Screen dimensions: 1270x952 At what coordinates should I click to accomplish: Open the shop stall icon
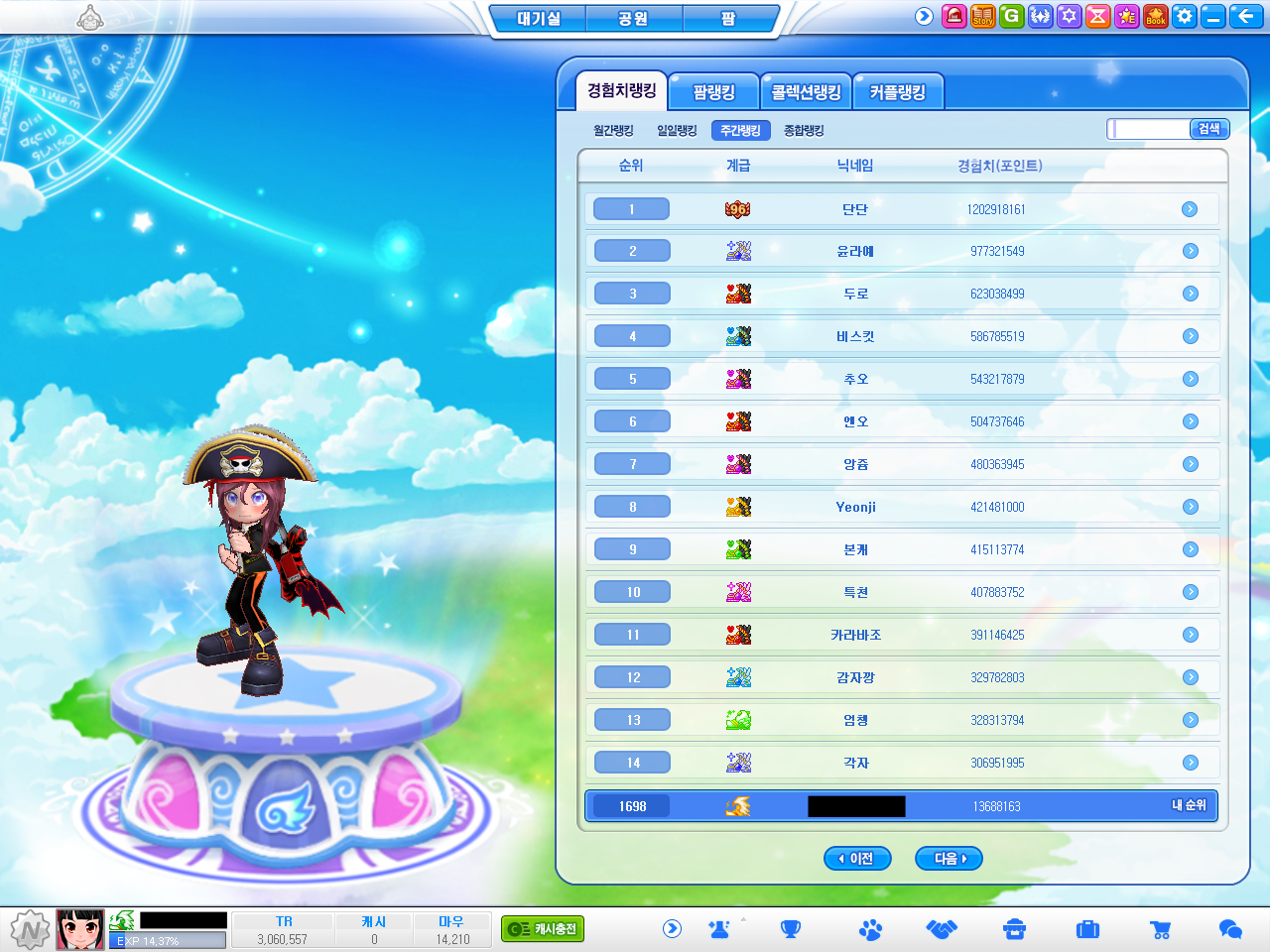click(1014, 929)
